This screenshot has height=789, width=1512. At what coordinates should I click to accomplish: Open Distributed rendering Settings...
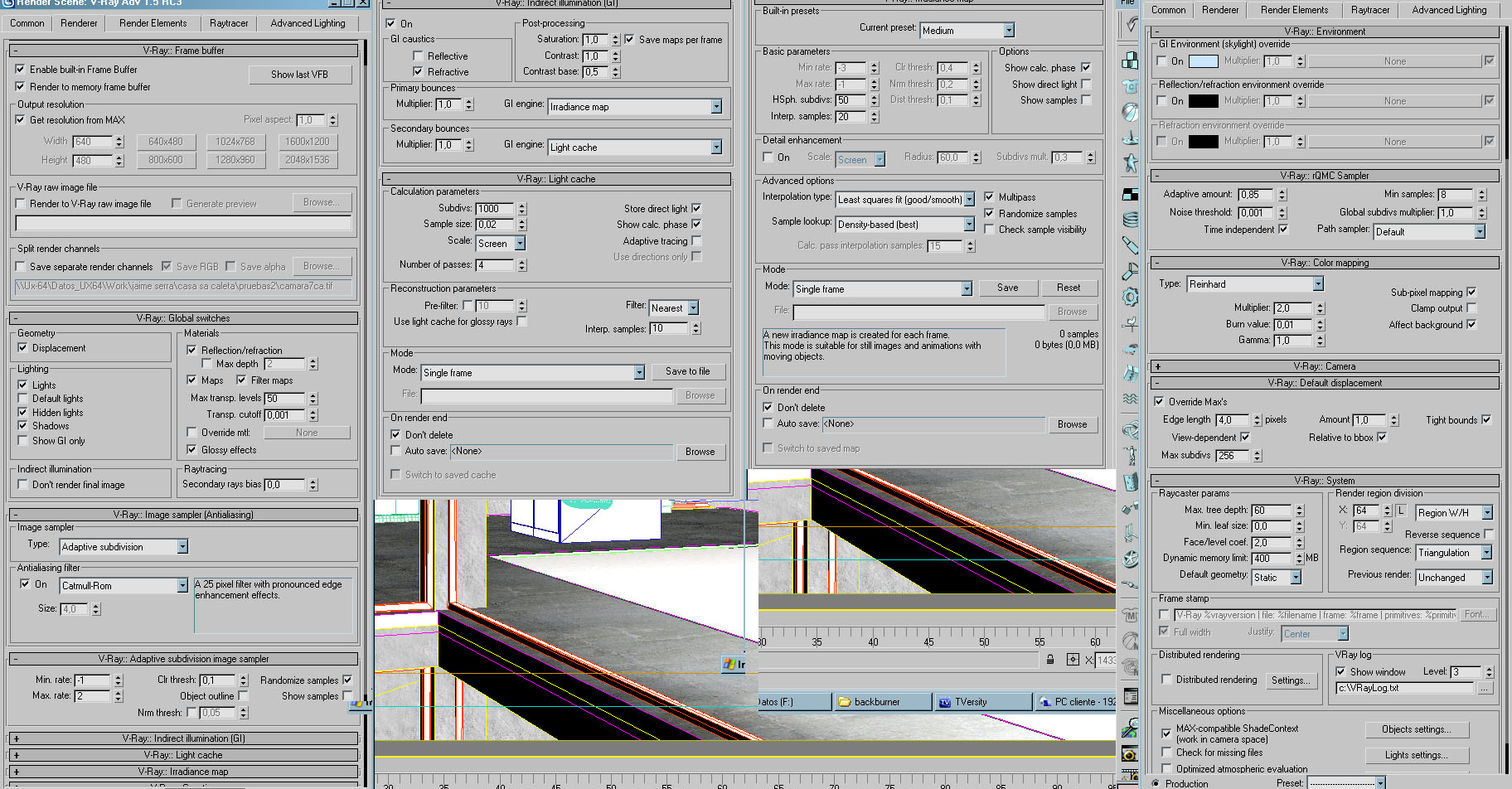(x=1291, y=680)
